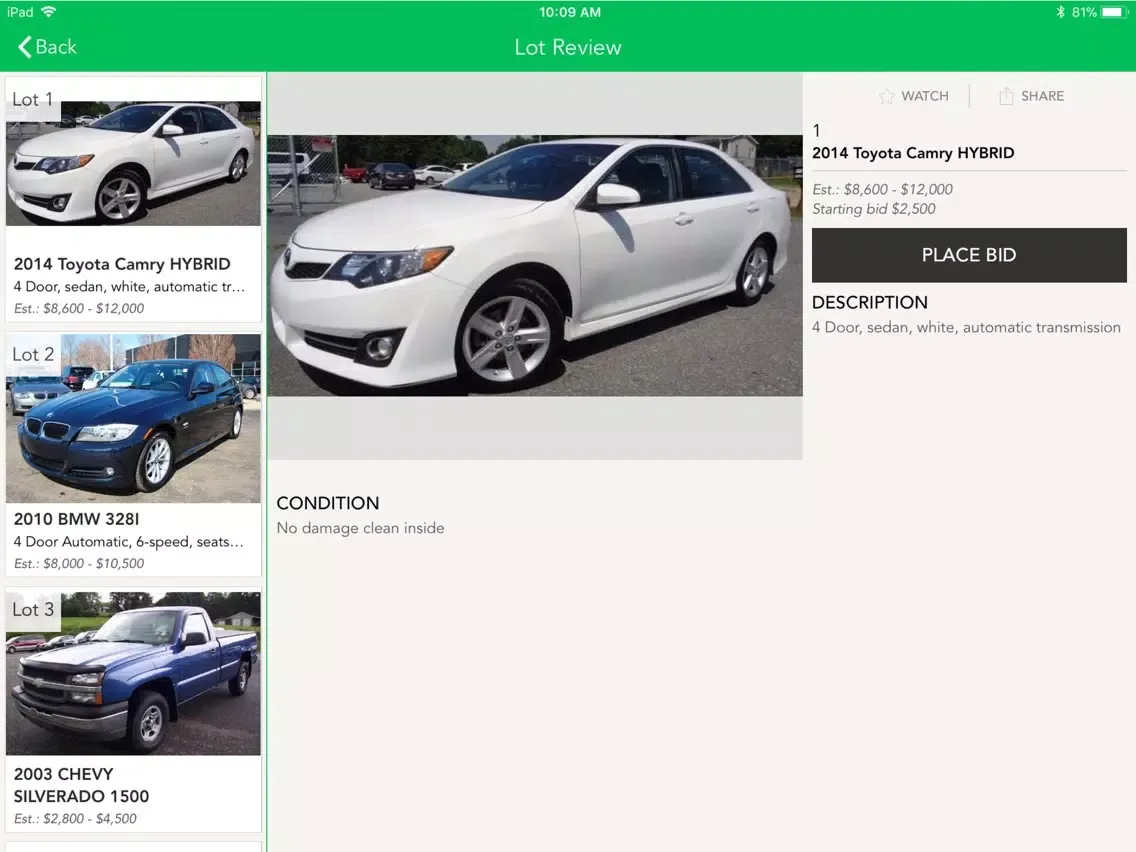Screen dimensions: 1136x852
Task: Tap the DESCRIPTION heading
Action: [869, 302]
